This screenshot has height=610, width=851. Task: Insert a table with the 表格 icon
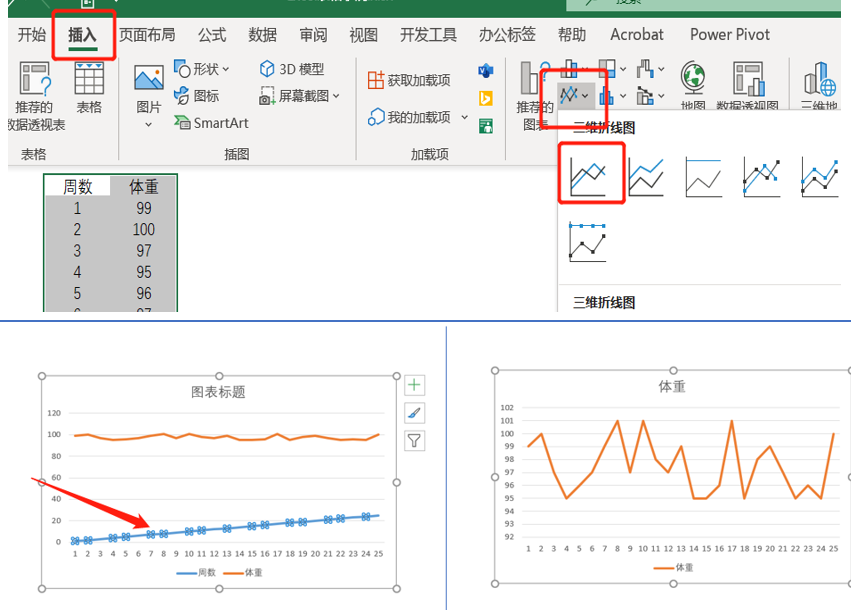tap(89, 79)
